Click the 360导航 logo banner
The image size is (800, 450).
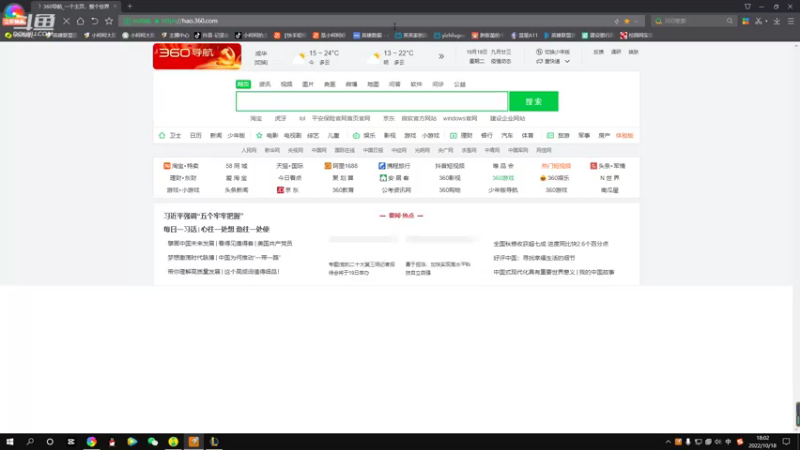point(197,56)
